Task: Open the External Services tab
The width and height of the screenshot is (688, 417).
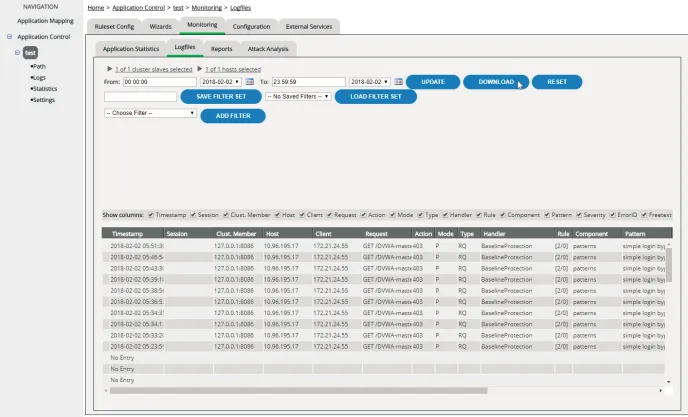Action: [309, 26]
